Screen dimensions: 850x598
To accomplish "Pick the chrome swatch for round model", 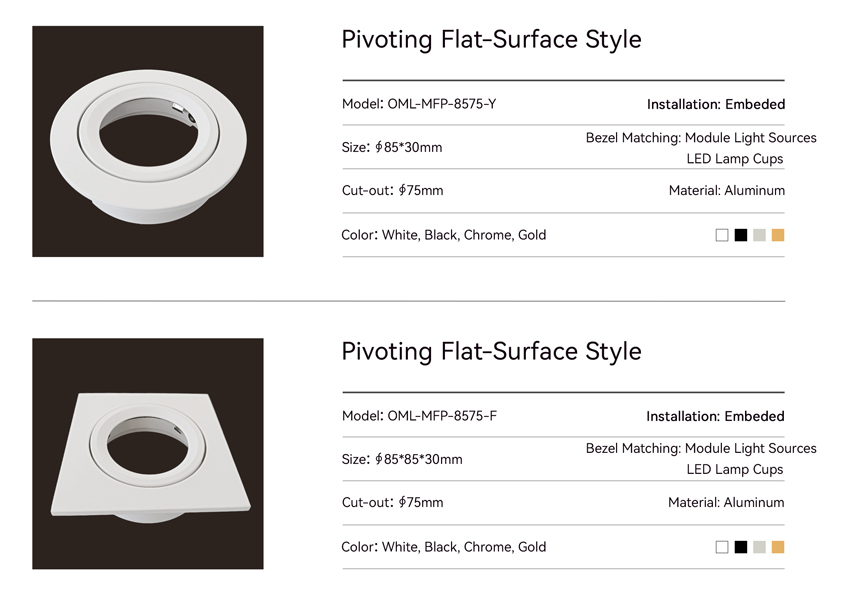I will click(759, 235).
